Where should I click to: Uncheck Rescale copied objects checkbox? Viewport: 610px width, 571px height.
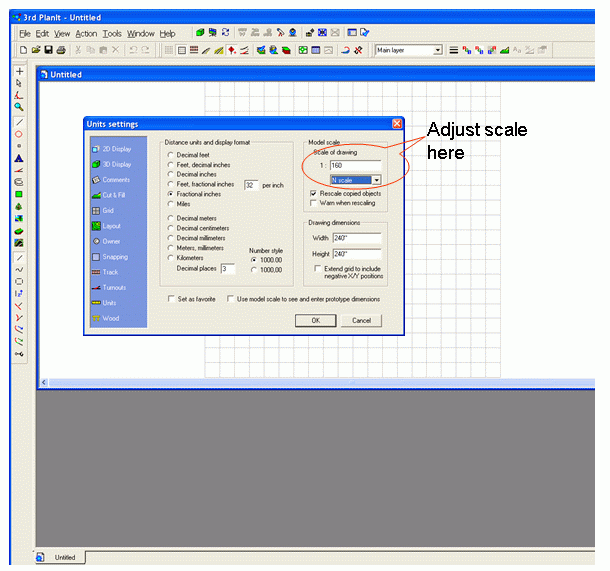coord(314,193)
